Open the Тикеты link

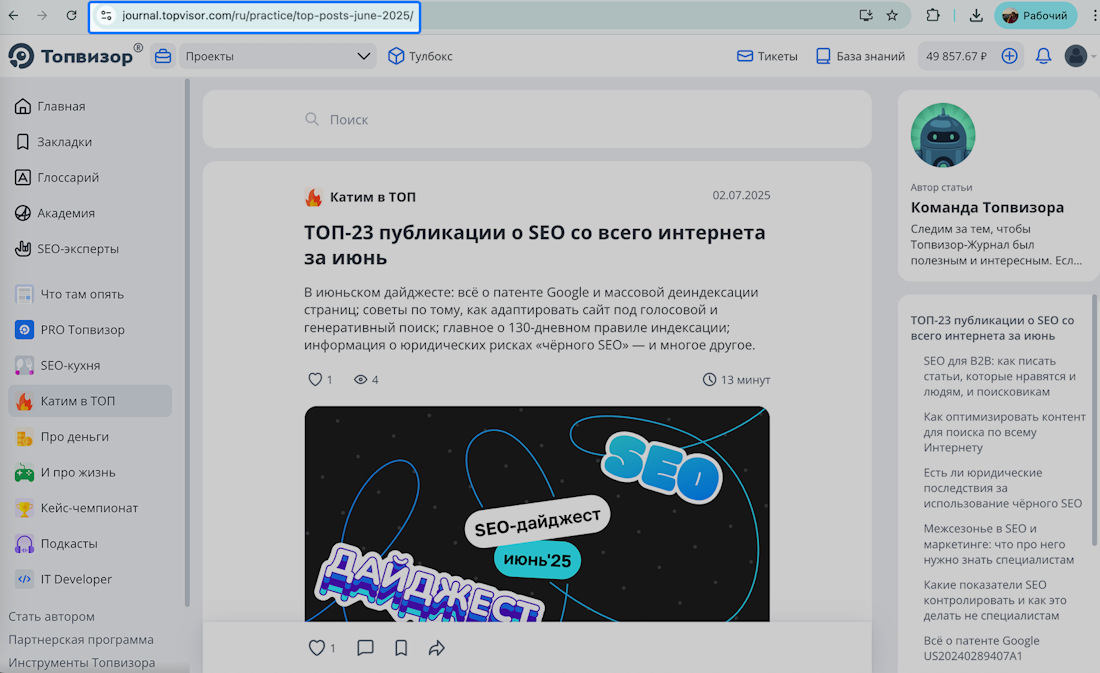[x=767, y=56]
